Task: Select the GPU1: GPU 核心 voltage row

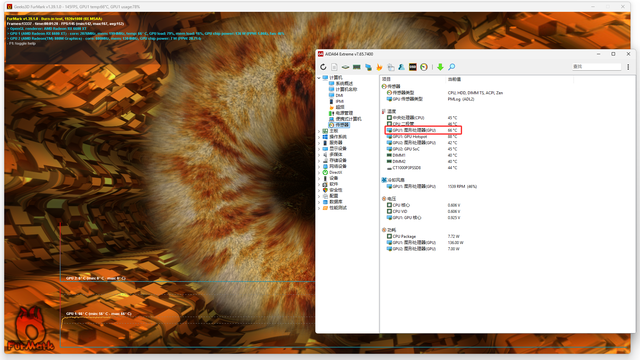Action: (424, 218)
